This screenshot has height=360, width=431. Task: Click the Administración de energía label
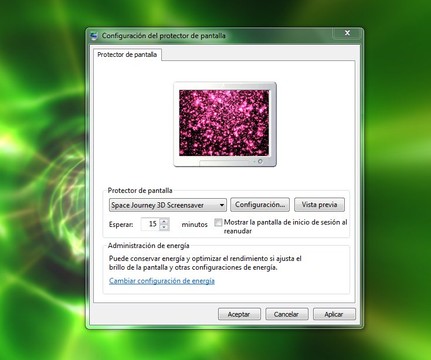(x=149, y=246)
